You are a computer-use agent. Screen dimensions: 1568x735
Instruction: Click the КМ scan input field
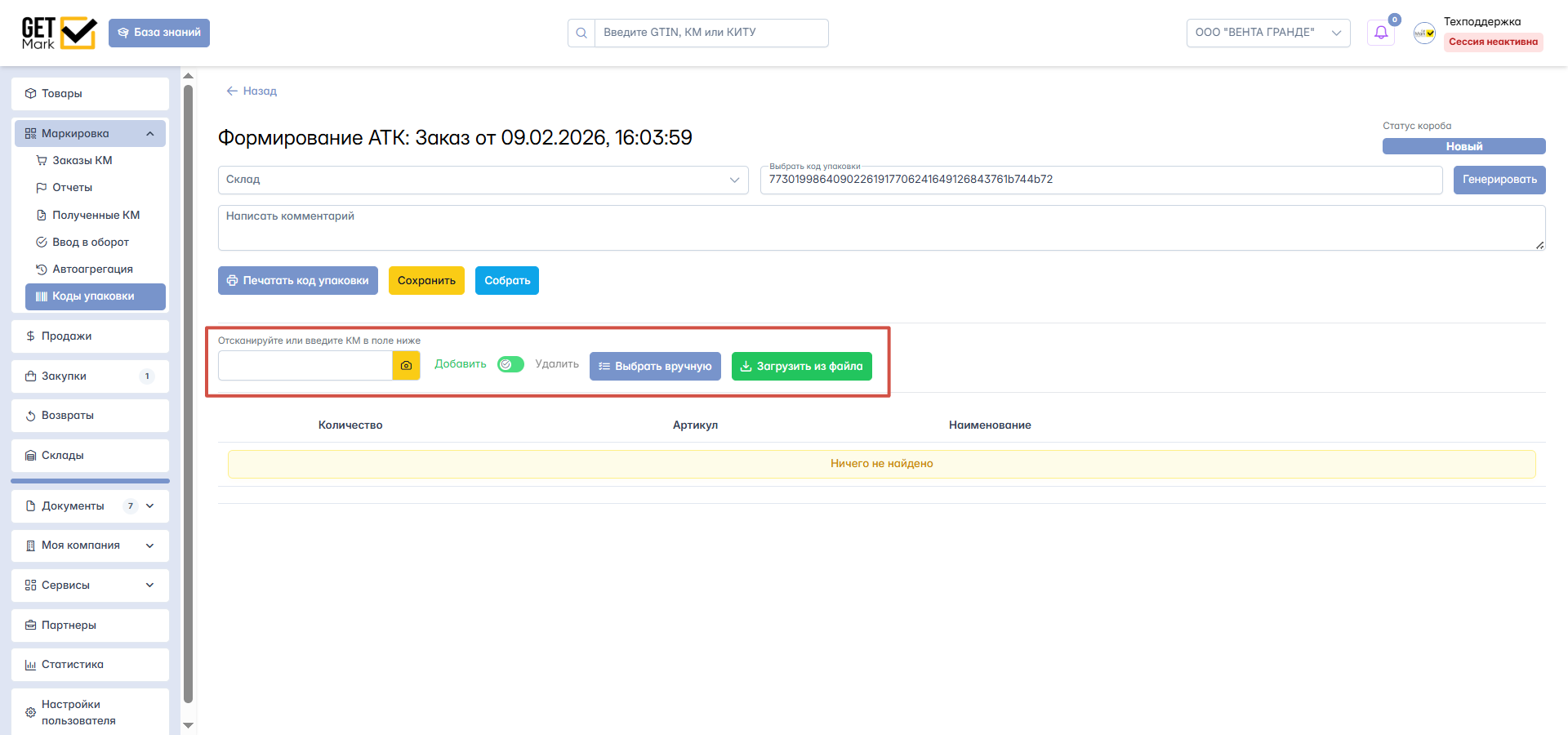(305, 366)
